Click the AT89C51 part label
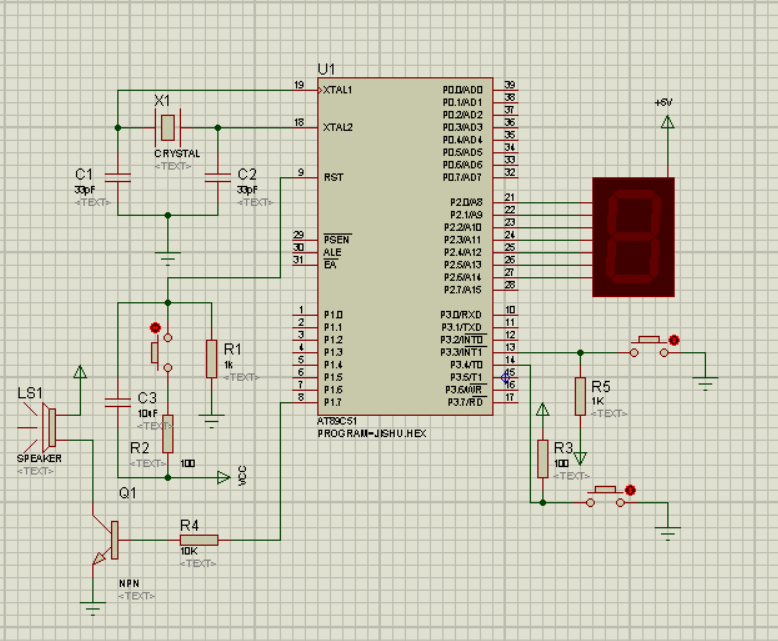 coord(337,421)
